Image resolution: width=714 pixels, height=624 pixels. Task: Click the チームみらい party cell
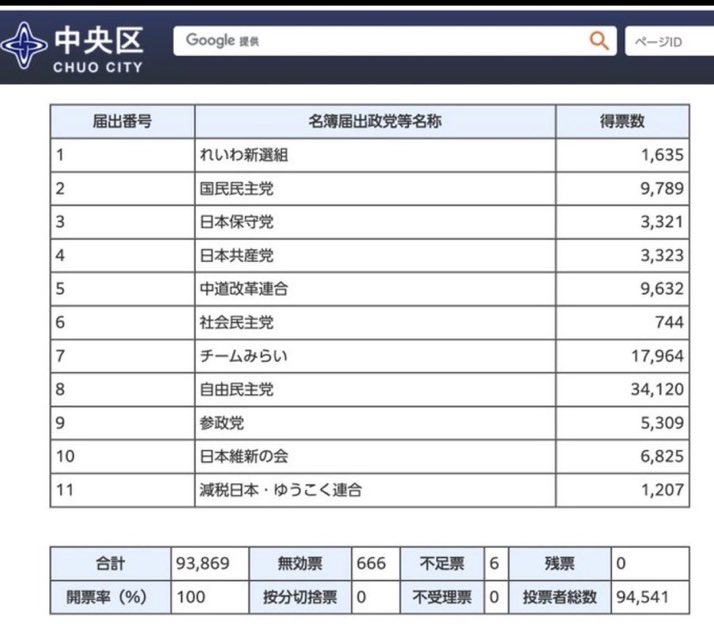pyautogui.click(x=245, y=356)
